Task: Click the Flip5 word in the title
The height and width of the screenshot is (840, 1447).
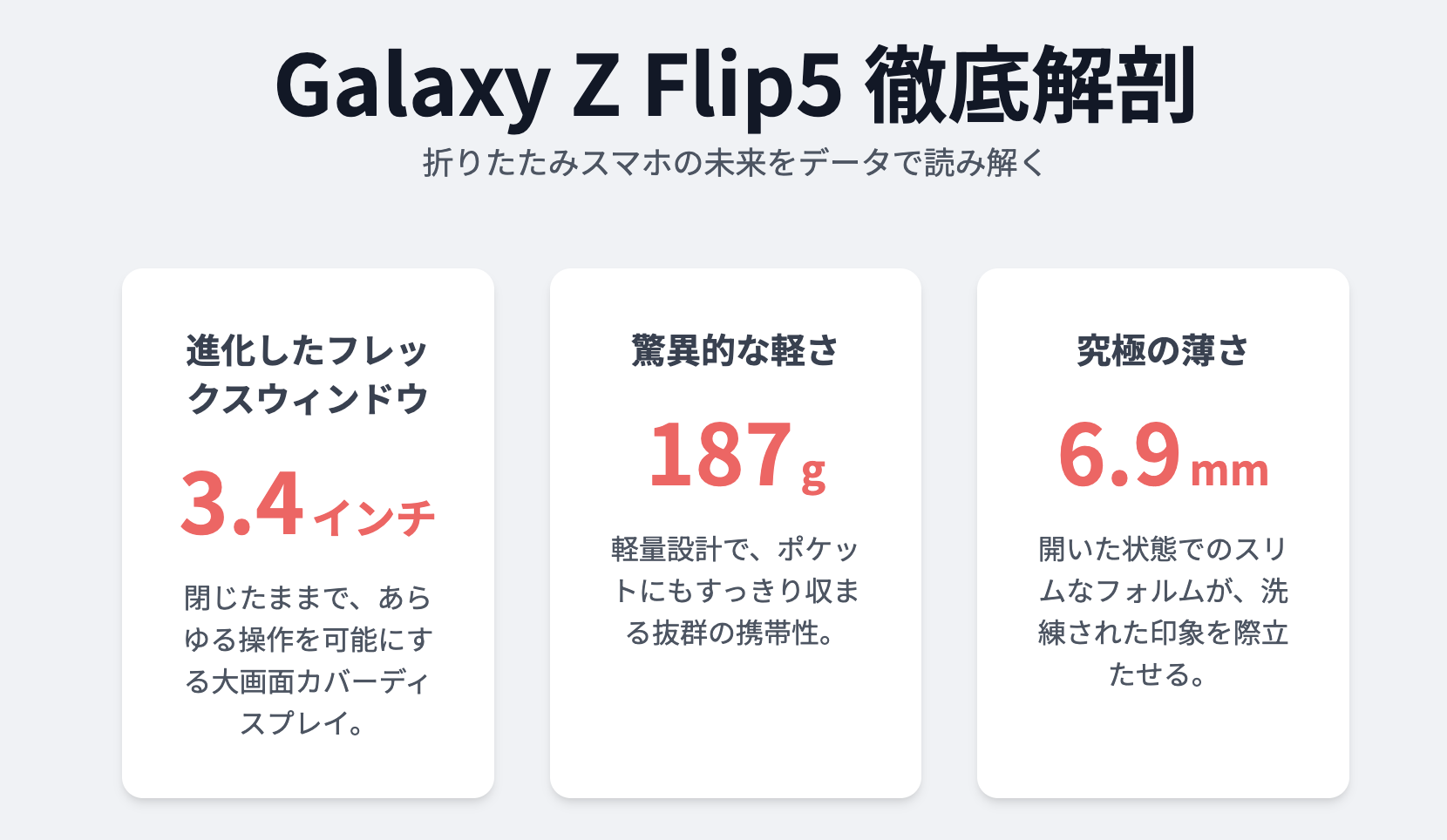Action: click(x=744, y=85)
